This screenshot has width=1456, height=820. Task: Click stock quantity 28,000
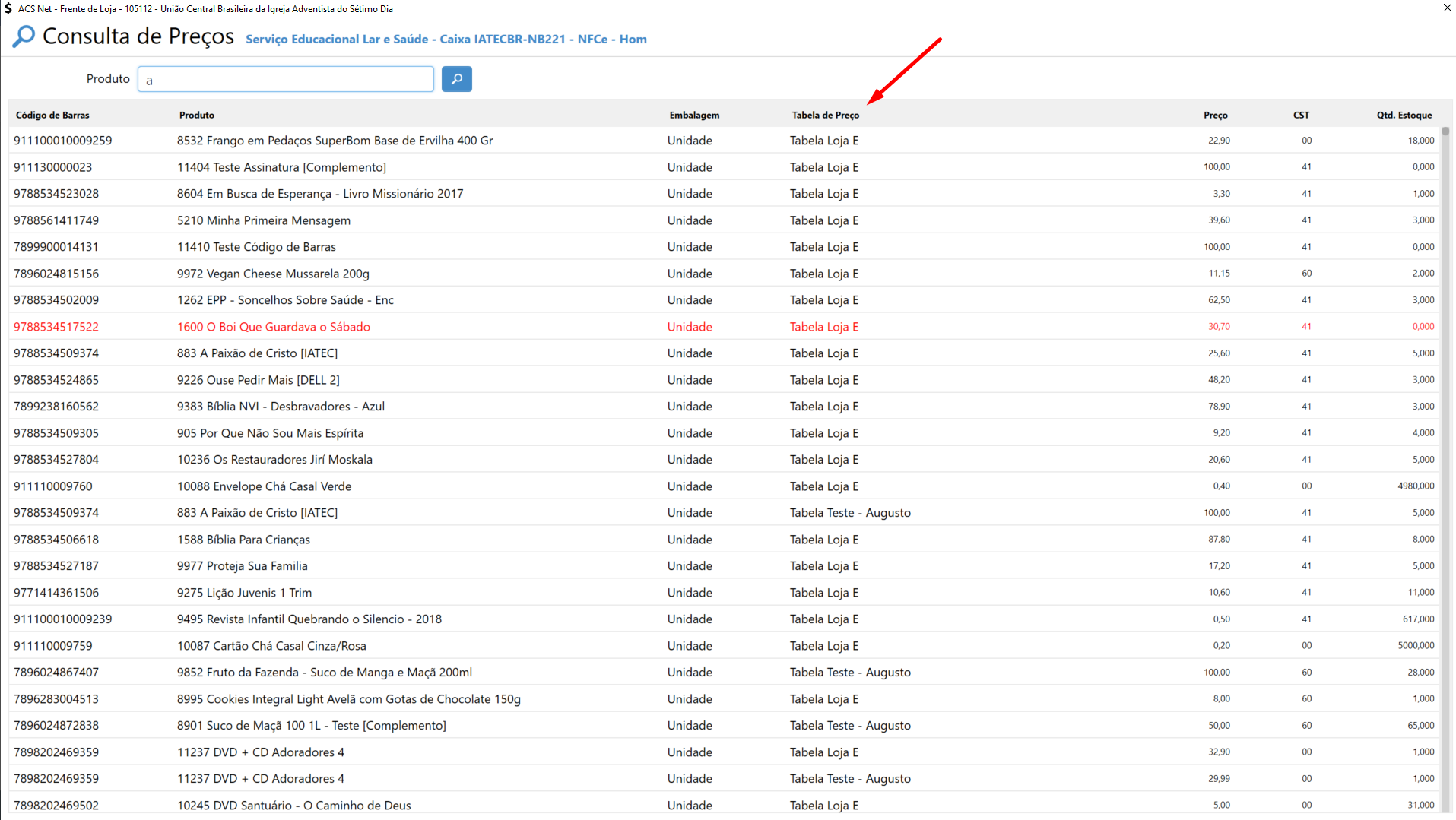coord(1420,673)
